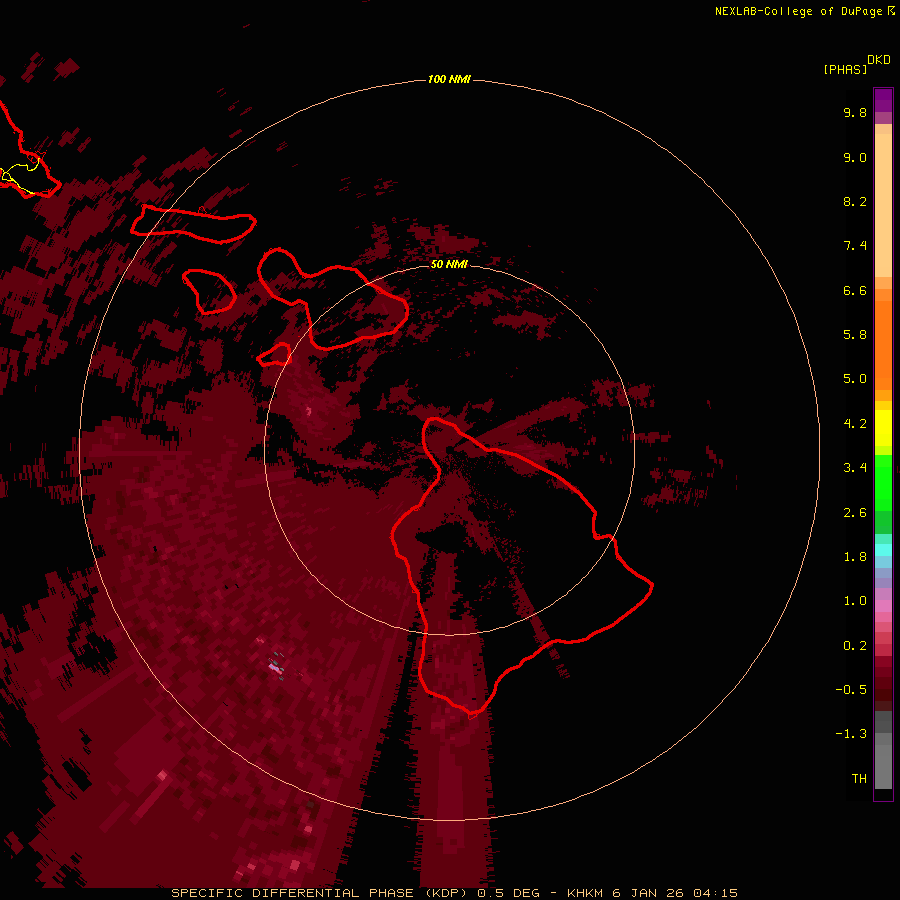Click the 0.2 value on the color scale
This screenshot has height=900, width=900.
855,646
